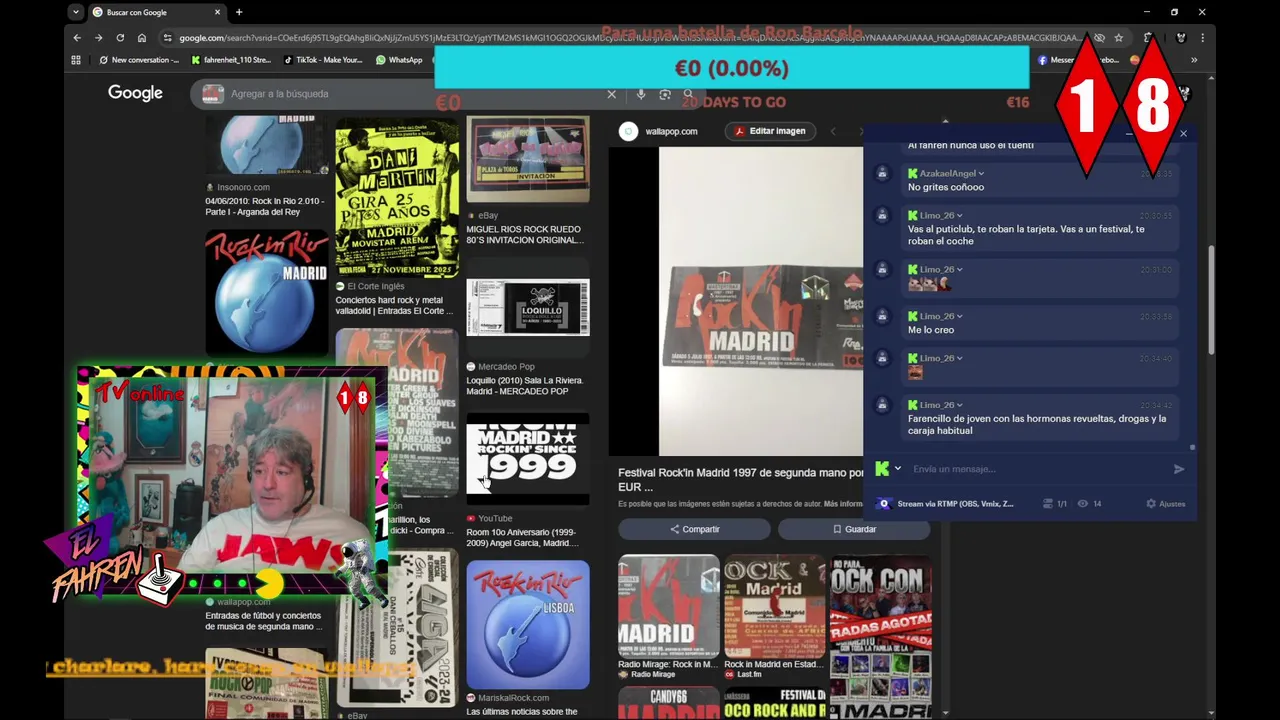
Task: Click the Stream via RTMP source icon
Action: click(x=883, y=504)
